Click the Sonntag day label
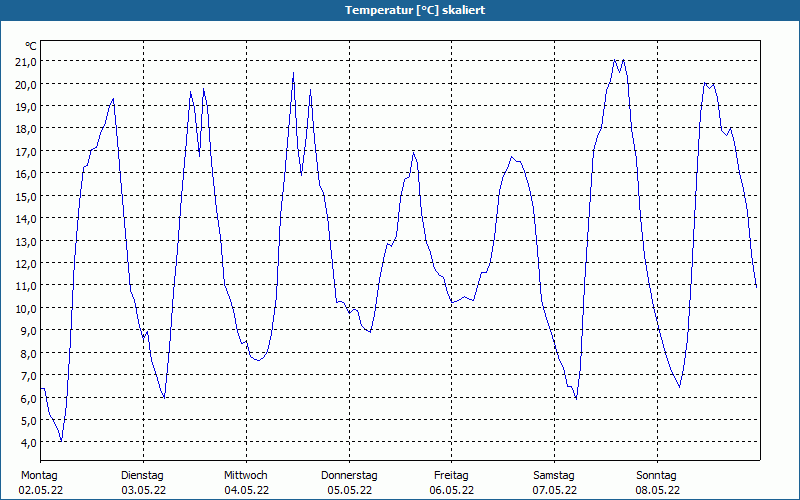The image size is (800, 500). pyautogui.click(x=657, y=476)
